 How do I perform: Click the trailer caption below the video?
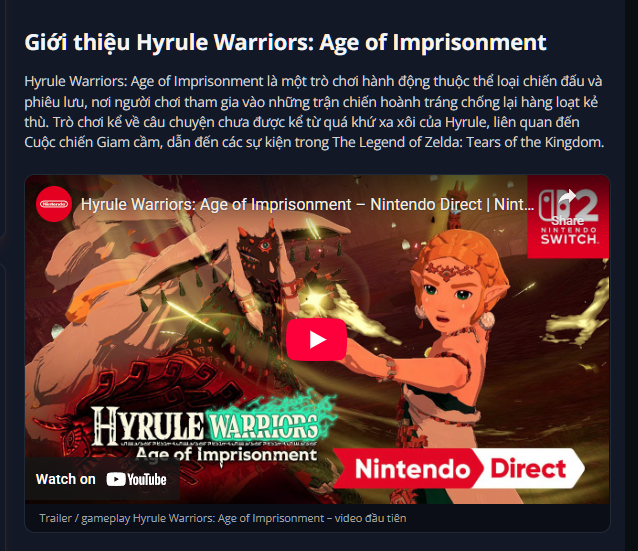tap(223, 518)
